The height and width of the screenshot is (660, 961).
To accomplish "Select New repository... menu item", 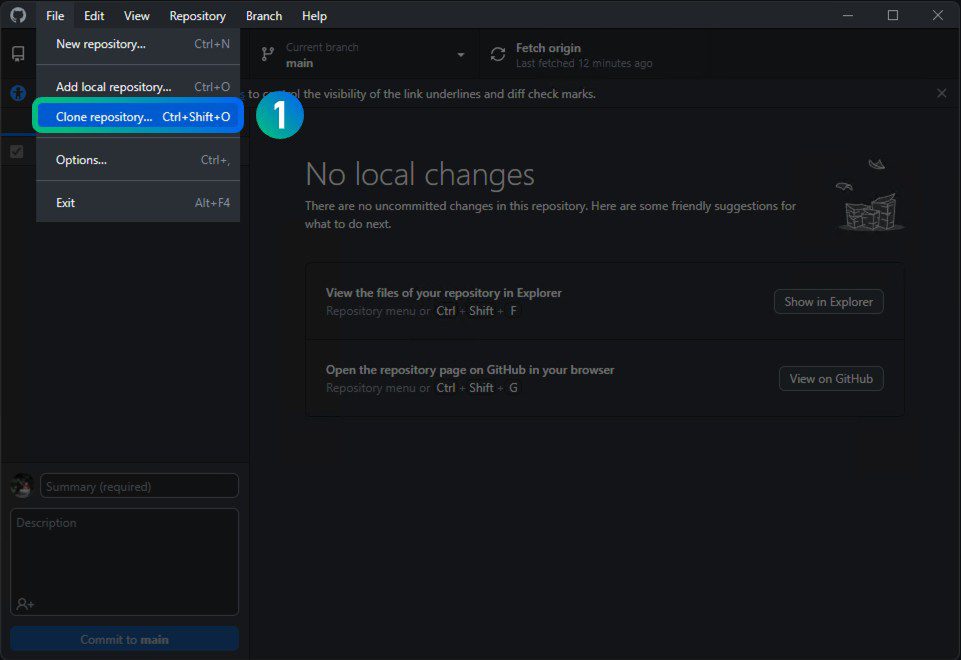I will tap(138, 44).
